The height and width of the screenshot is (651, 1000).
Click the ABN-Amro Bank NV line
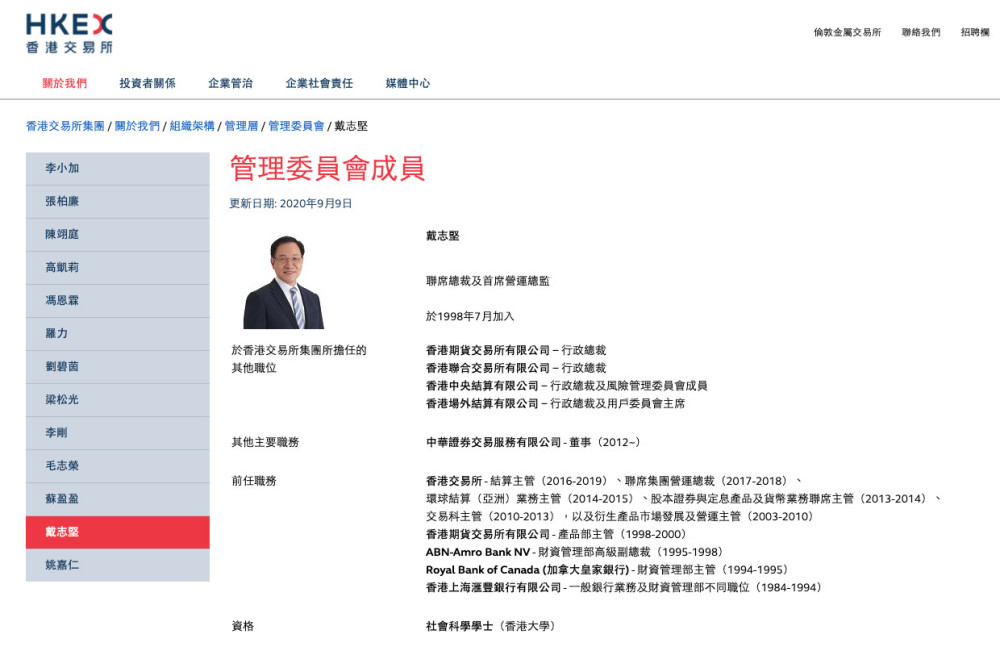(575, 552)
